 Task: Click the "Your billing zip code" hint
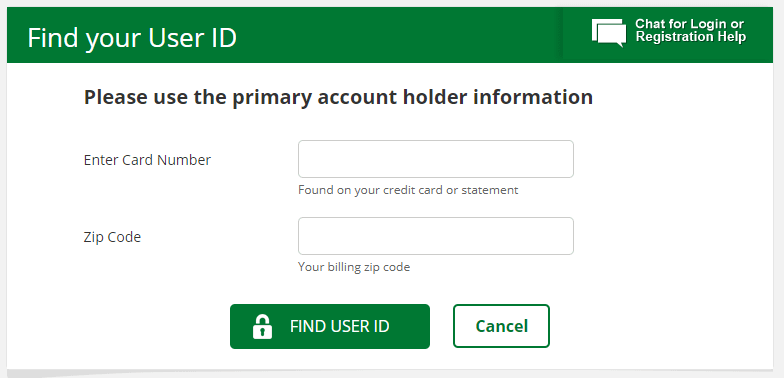tap(354, 267)
